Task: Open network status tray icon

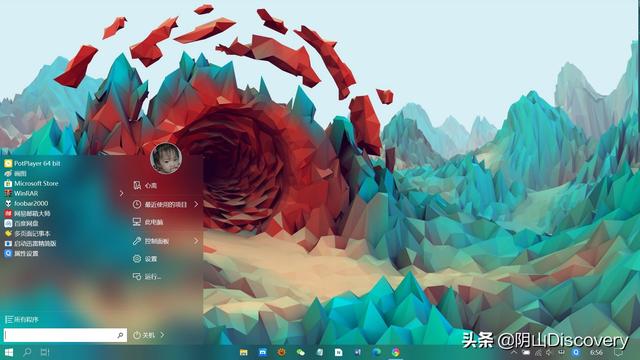Action: (538, 352)
